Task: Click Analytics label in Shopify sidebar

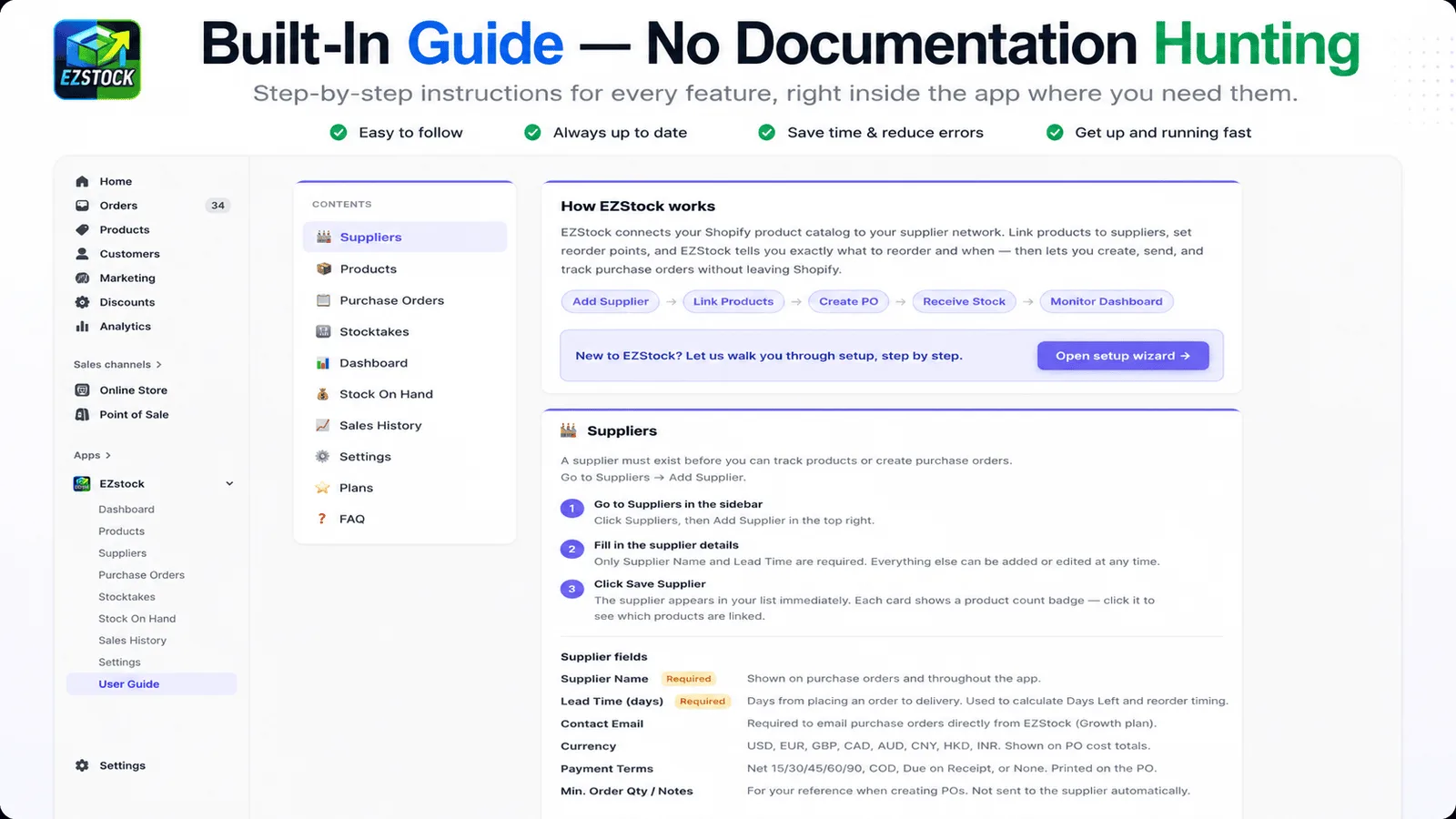Action: (x=126, y=326)
